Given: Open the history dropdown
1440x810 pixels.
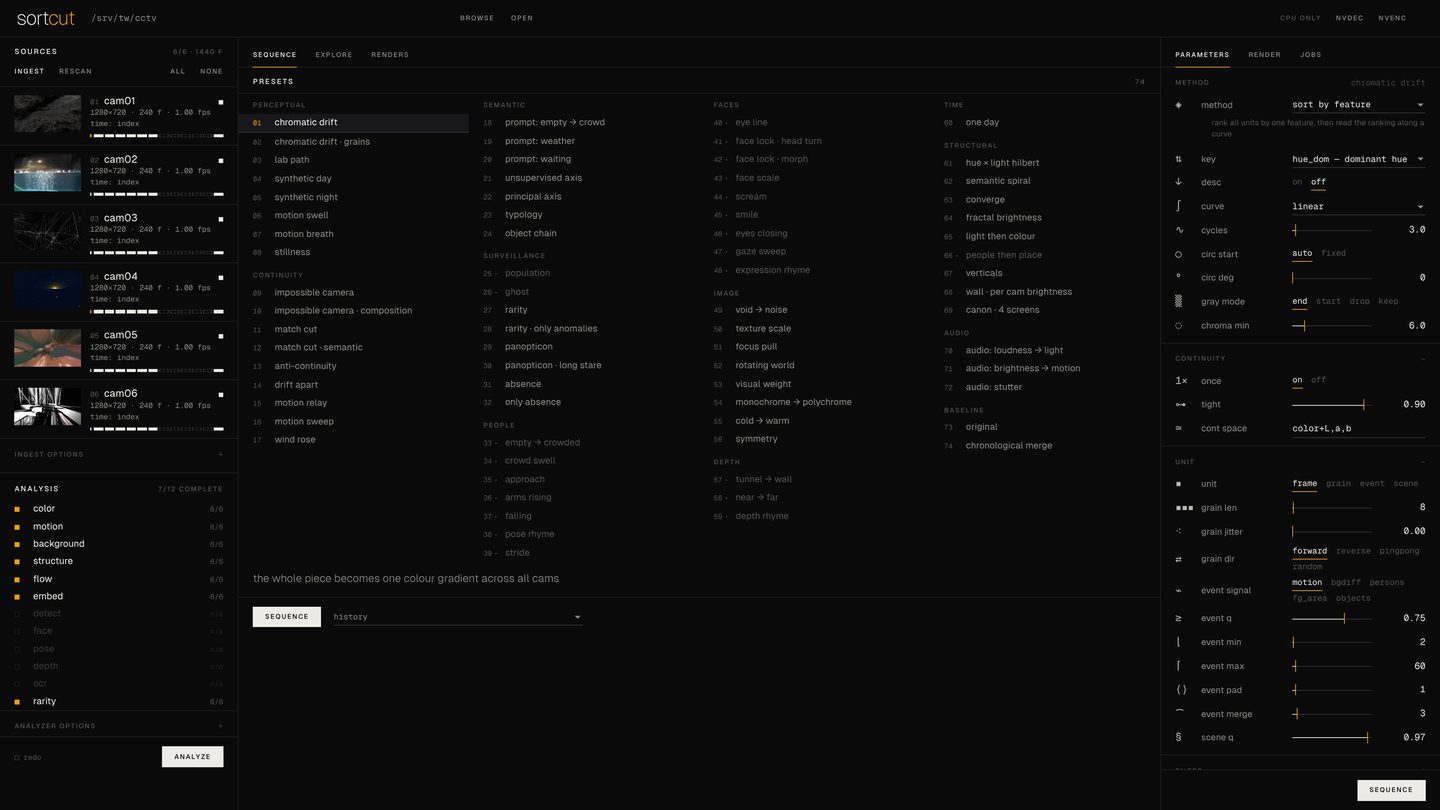Looking at the screenshot, I should tap(457, 617).
